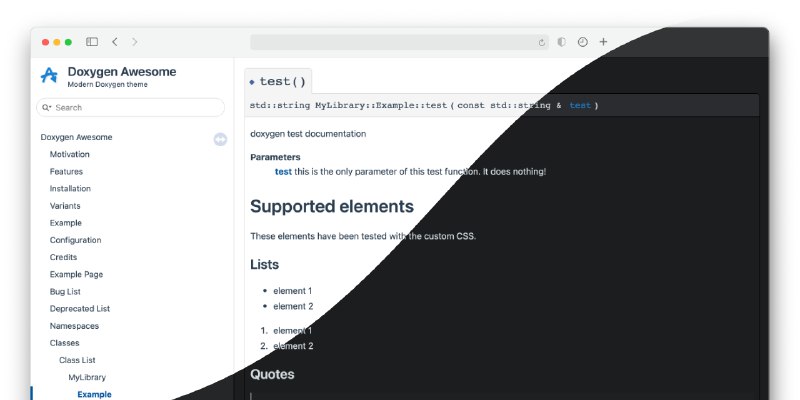
Task: Click the anchor marker beside test()
Action: click(x=252, y=82)
